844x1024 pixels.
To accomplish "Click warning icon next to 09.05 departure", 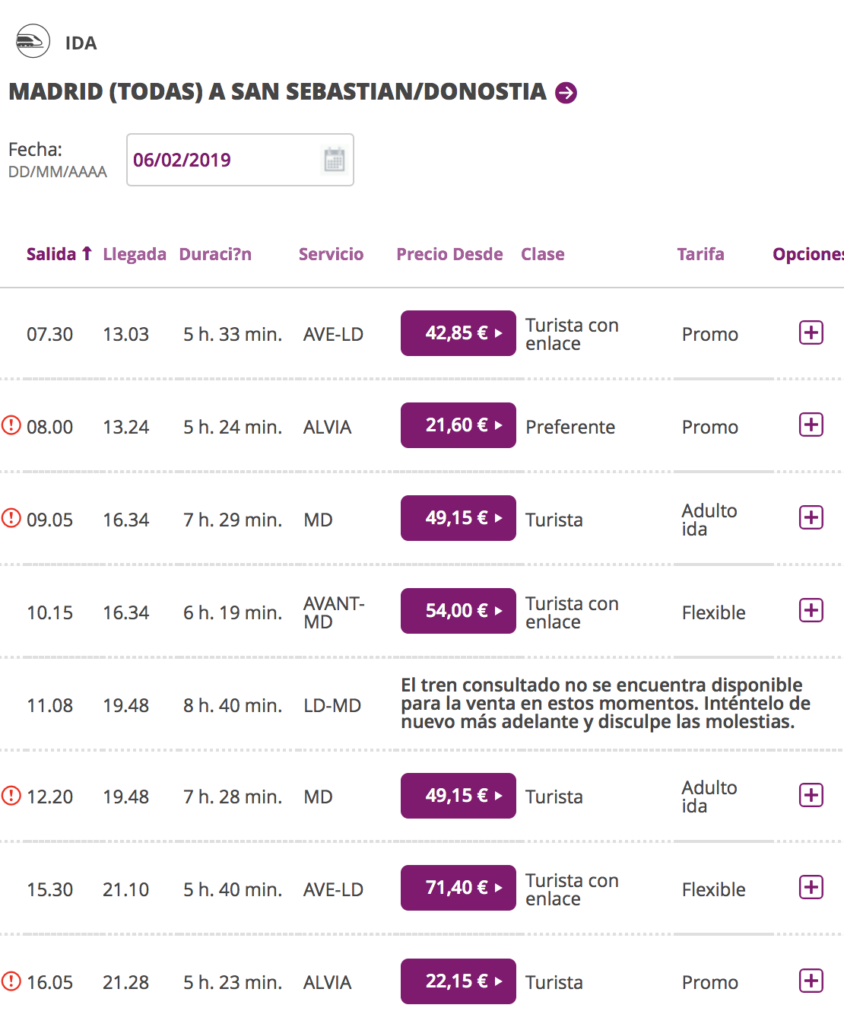I will click(11, 519).
